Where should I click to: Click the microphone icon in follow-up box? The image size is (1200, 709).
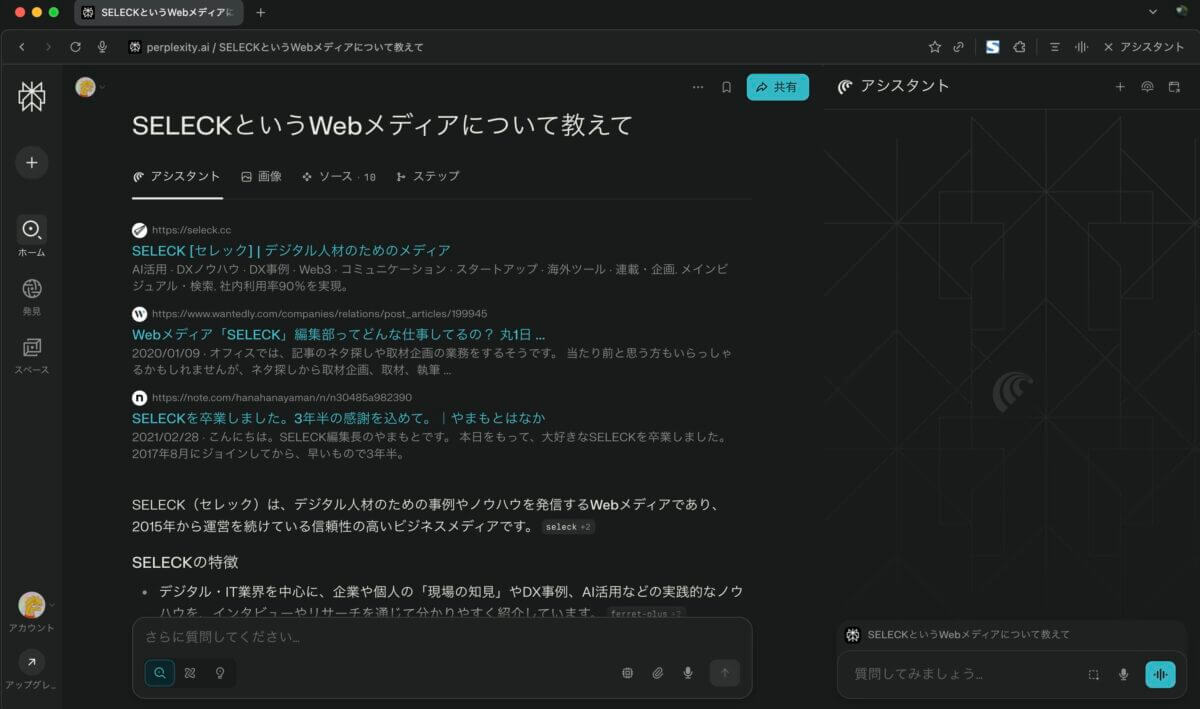click(x=688, y=673)
